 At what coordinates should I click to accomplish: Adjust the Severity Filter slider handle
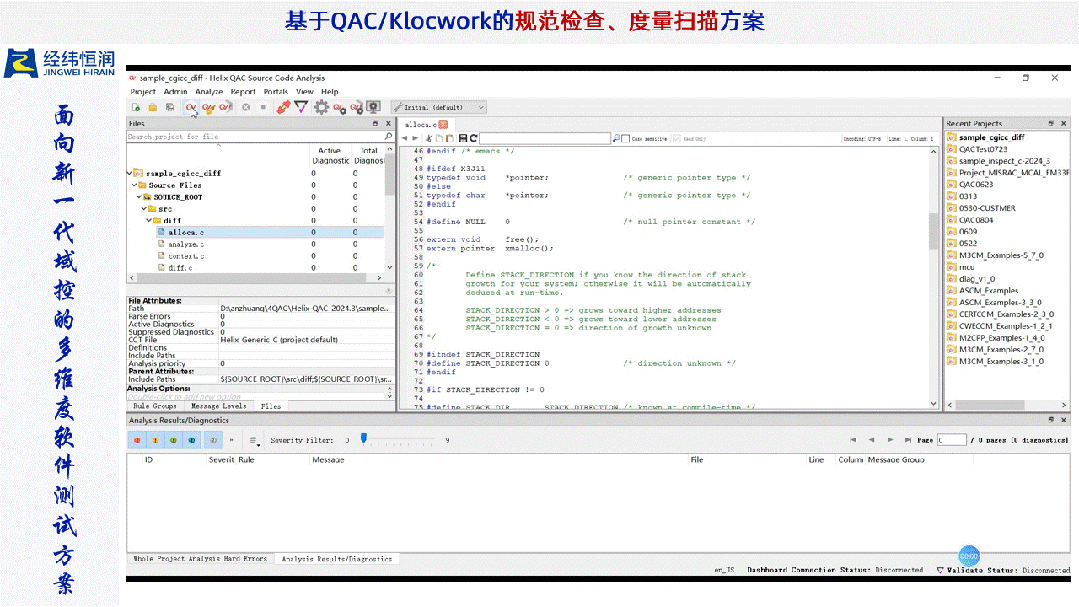(364, 438)
